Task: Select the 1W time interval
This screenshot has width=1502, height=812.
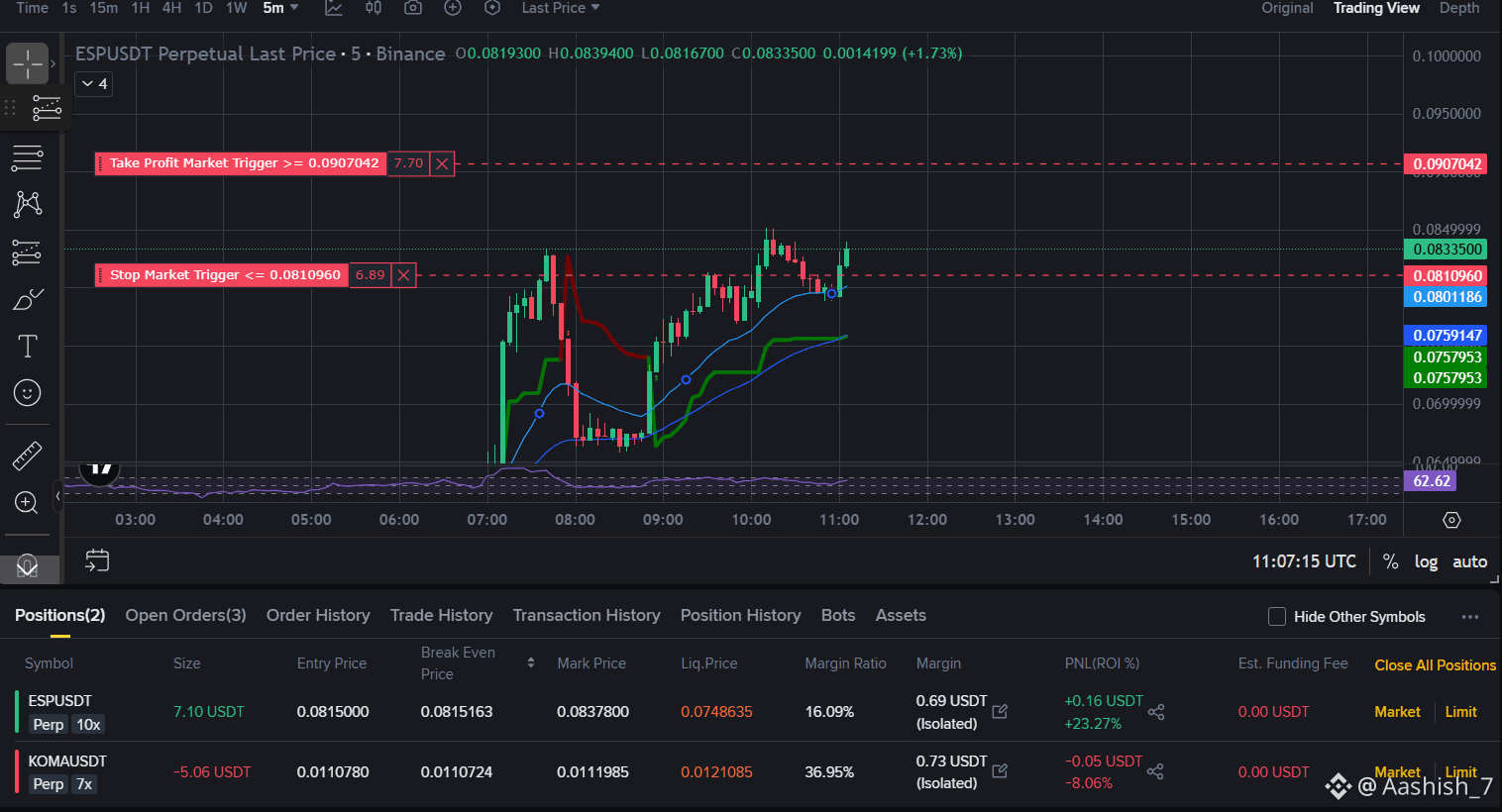Action: click(x=237, y=8)
